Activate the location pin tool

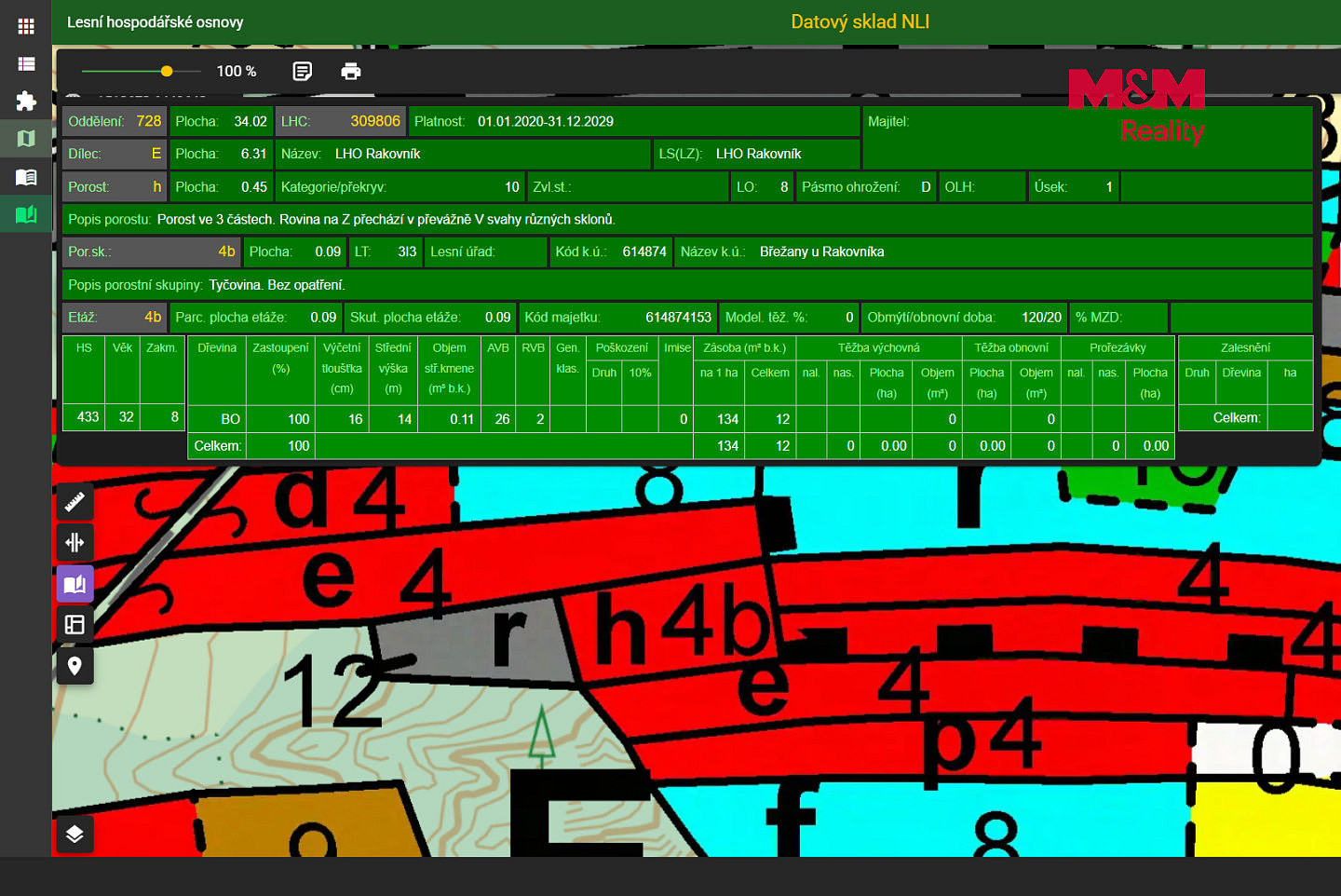pos(74,665)
